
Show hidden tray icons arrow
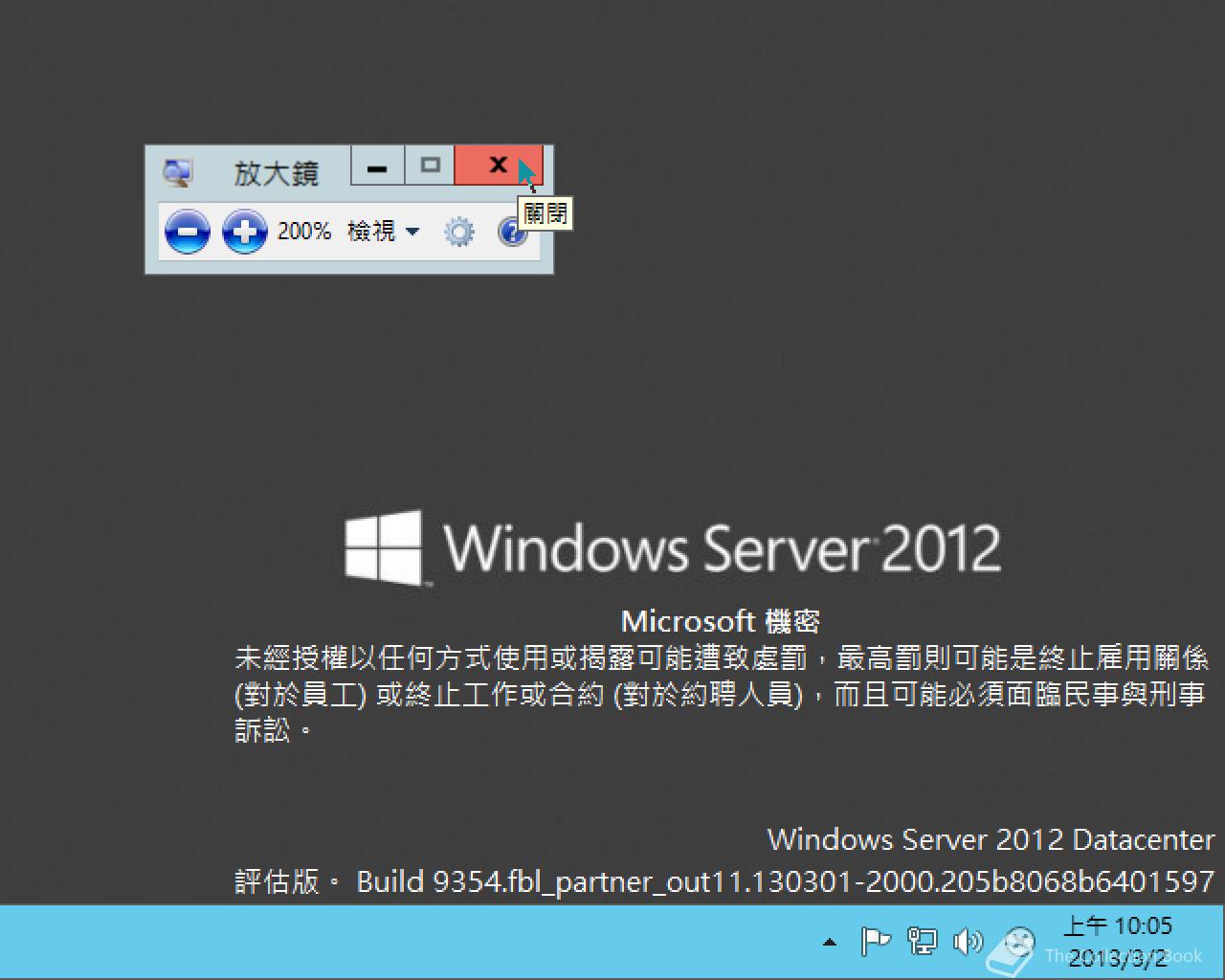click(830, 943)
